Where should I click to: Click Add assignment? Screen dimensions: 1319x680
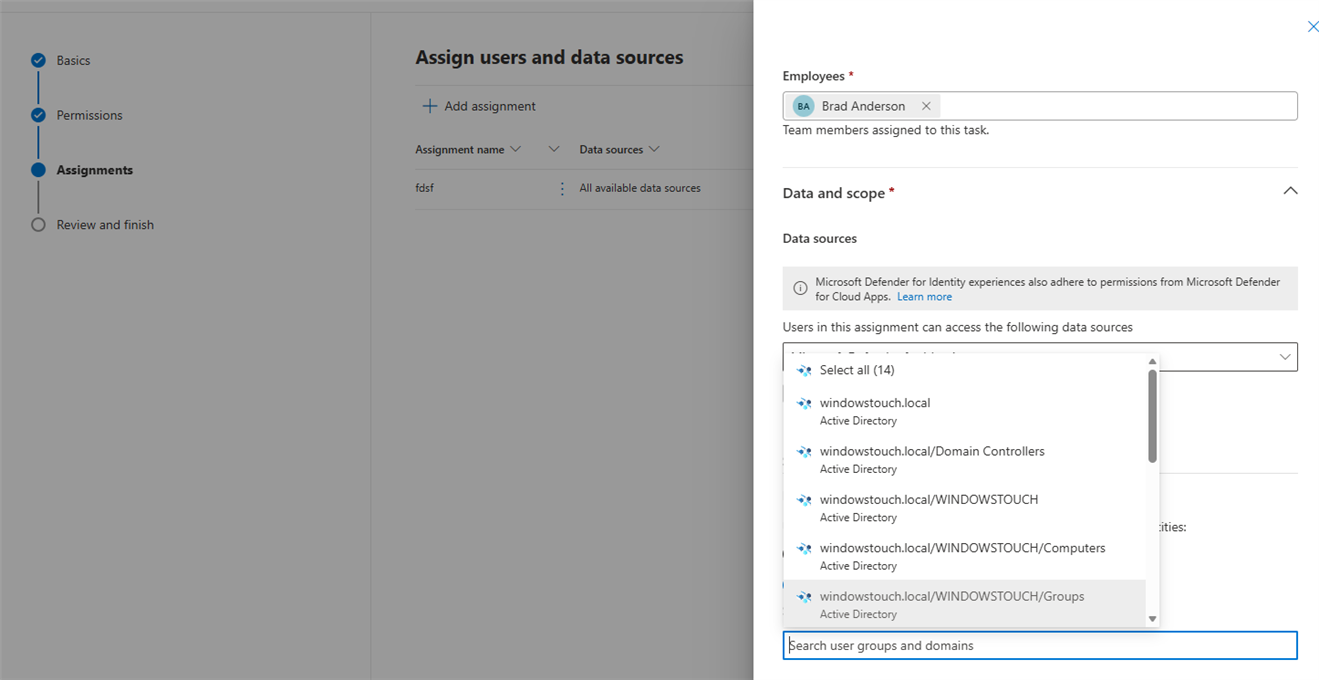coord(479,106)
